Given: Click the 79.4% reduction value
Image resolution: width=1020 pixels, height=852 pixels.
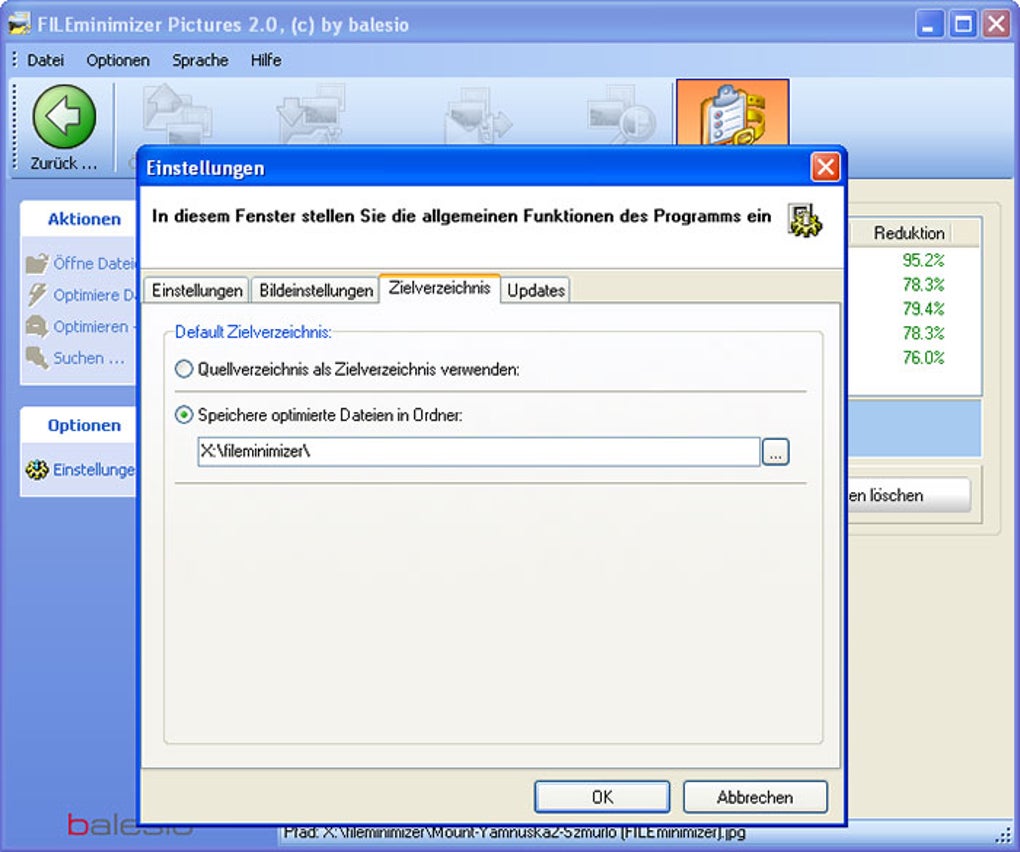Looking at the screenshot, I should (x=923, y=309).
